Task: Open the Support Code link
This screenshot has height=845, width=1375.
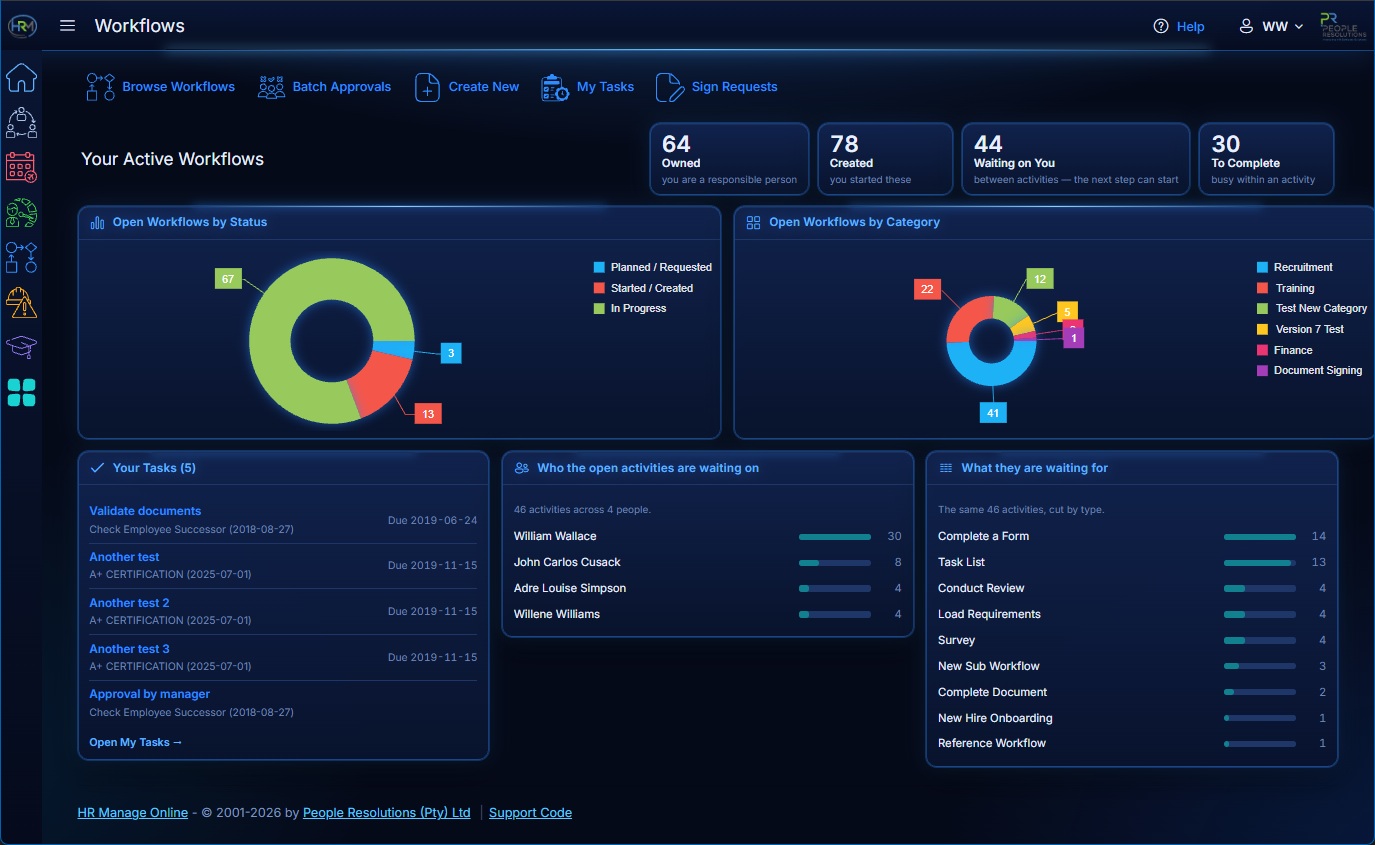Action: (x=530, y=813)
